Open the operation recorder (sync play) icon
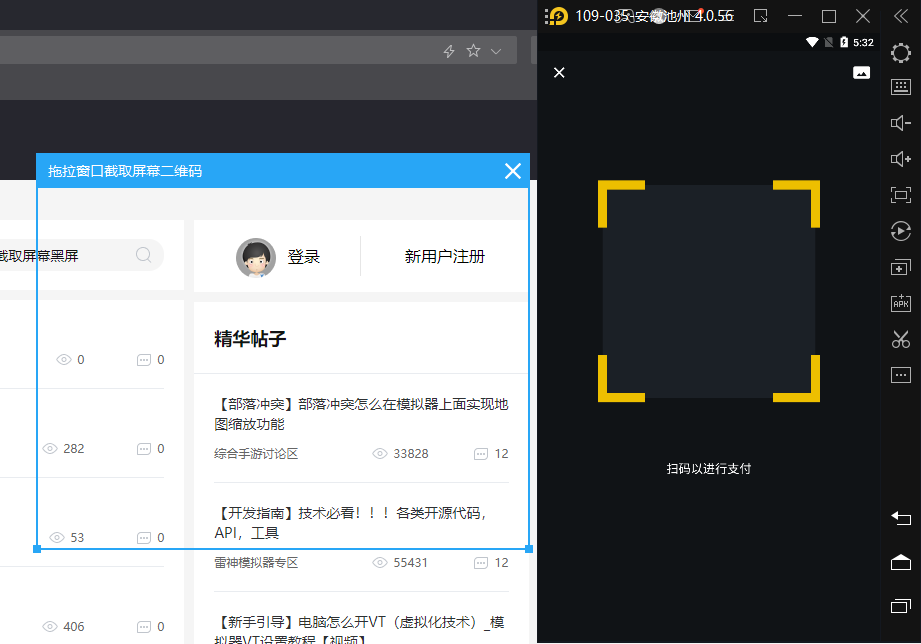 coord(901,231)
